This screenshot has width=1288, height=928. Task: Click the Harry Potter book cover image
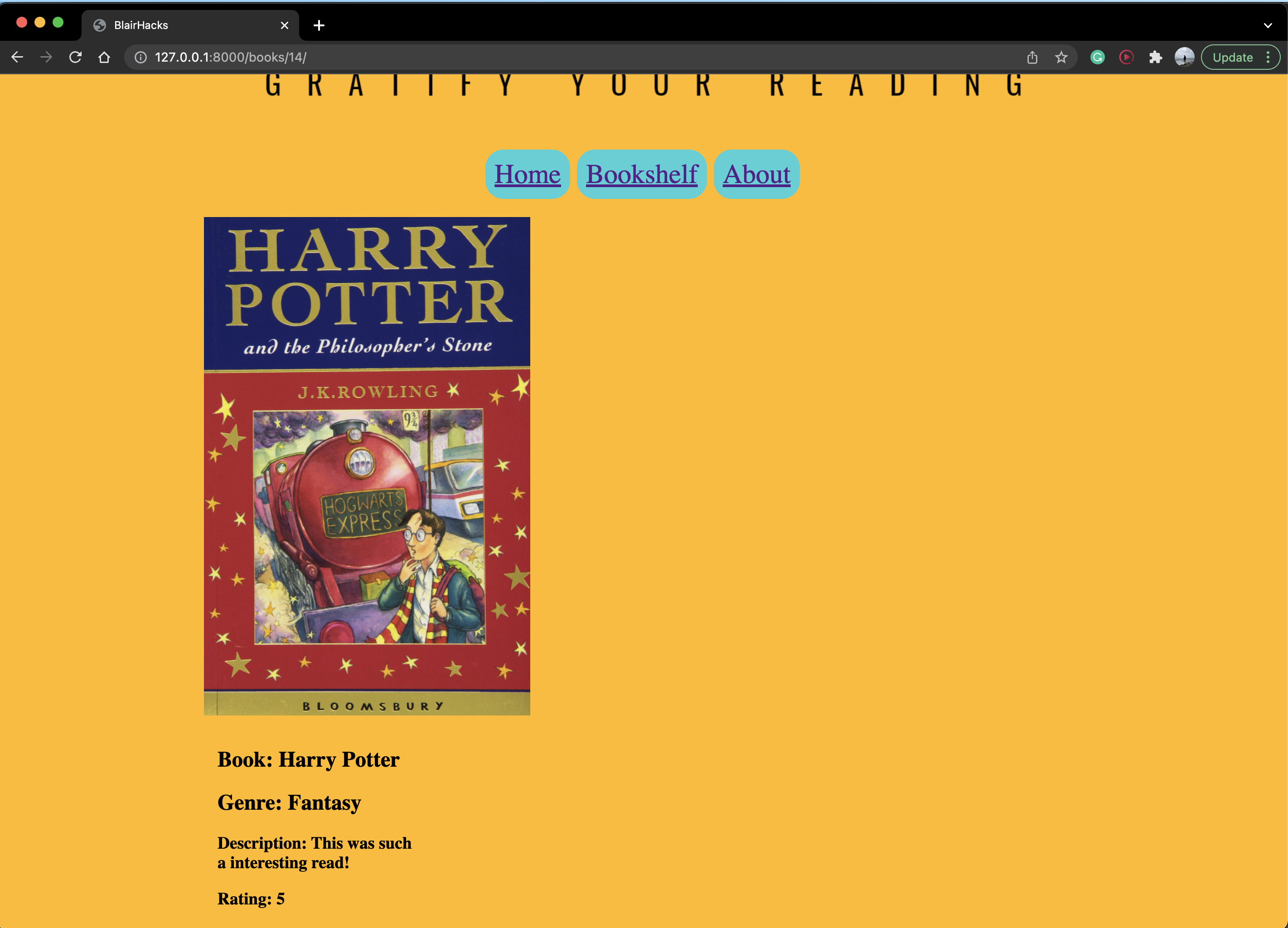[x=367, y=466]
